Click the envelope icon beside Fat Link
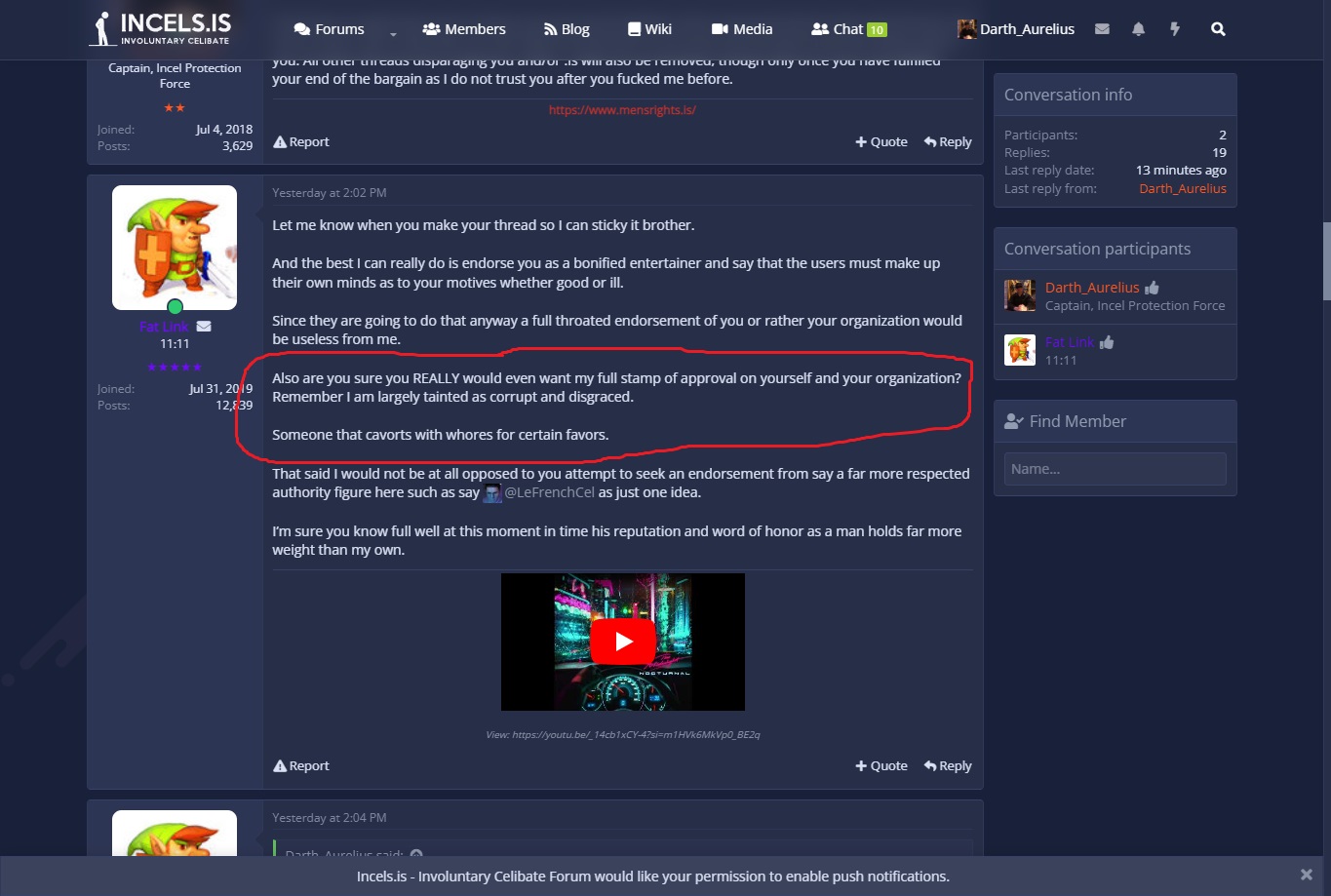The image size is (1331, 896). click(204, 327)
